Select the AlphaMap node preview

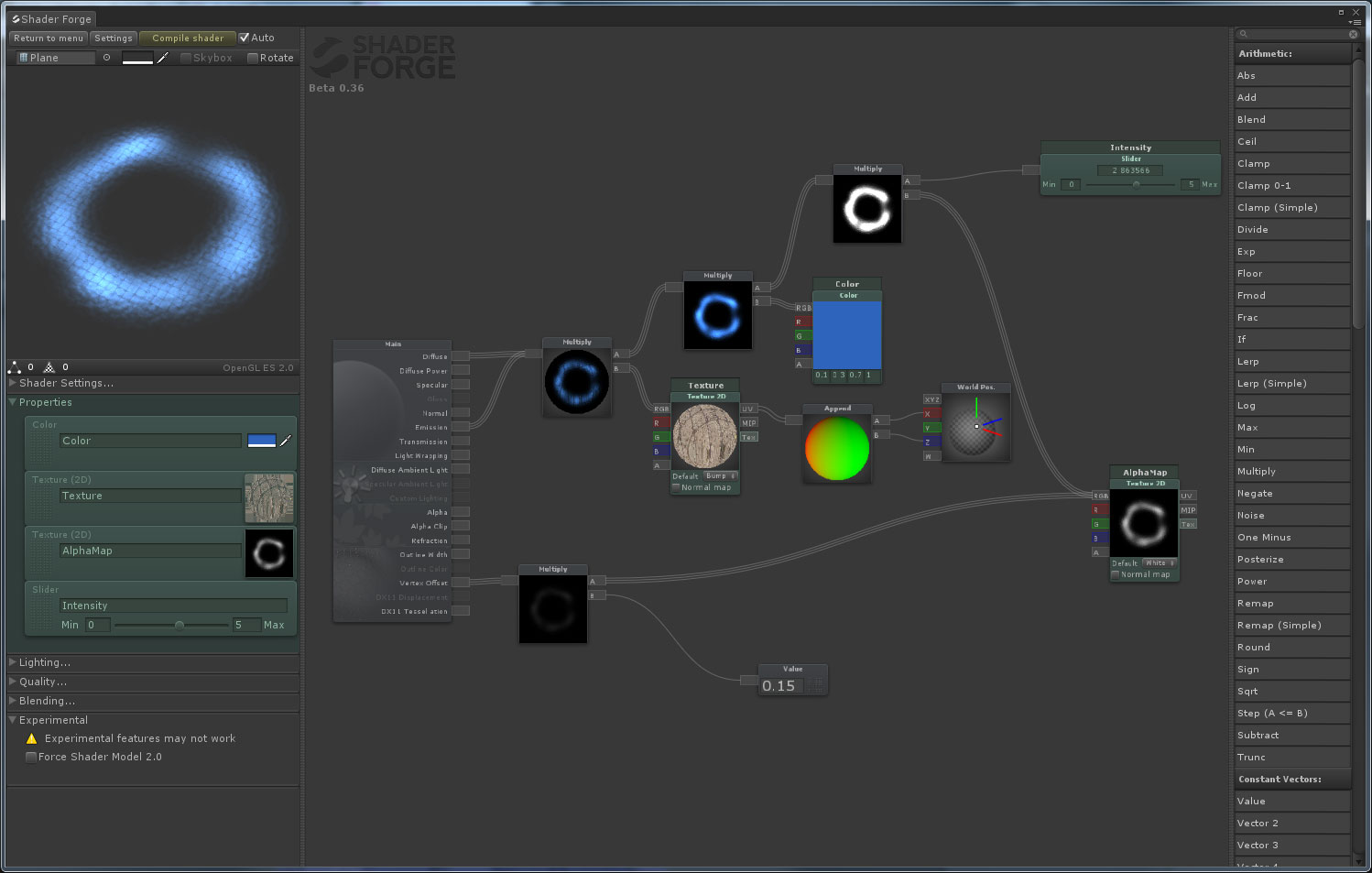pos(1144,522)
